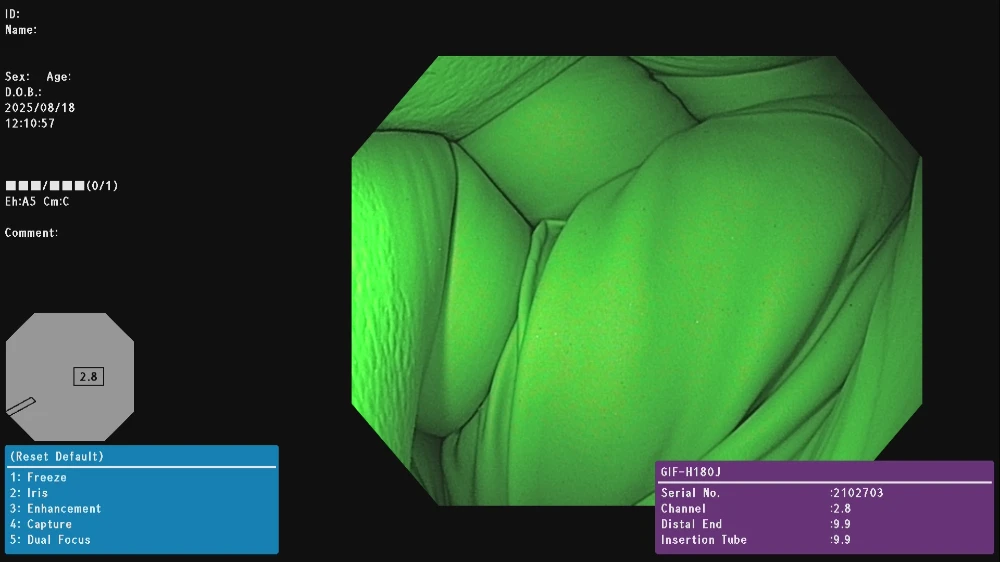Select the Cm:C color mode indicator
The height and width of the screenshot is (562, 1000).
pyautogui.click(x=56, y=202)
